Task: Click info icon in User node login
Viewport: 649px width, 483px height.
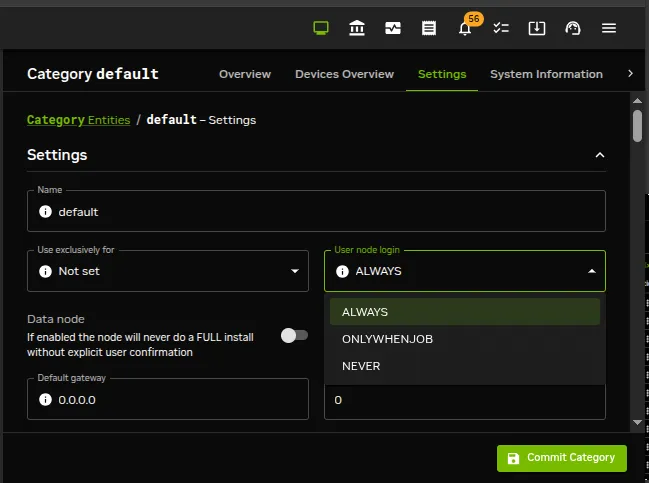Action: click(342, 271)
